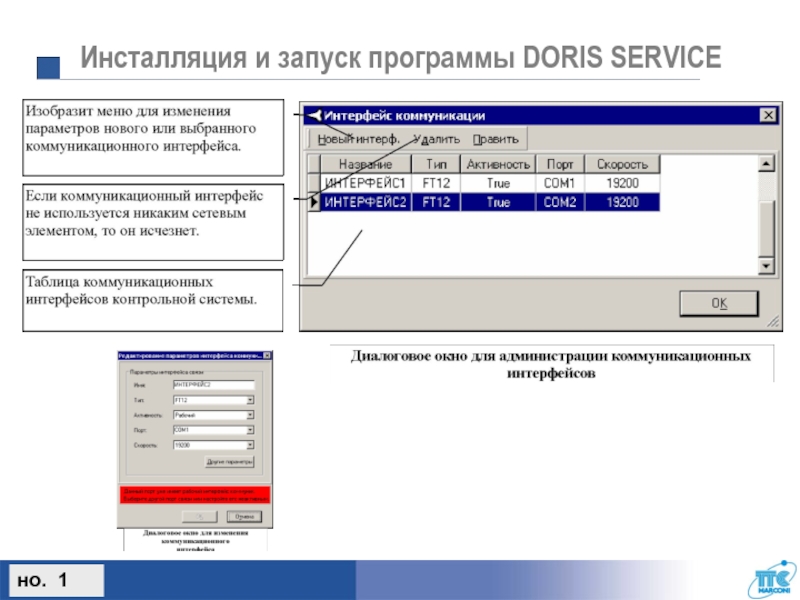Image resolution: width=800 pixels, height=600 pixels.
Task: Click the window icon of Интерфейс коммуникации
Action: pos(314,116)
